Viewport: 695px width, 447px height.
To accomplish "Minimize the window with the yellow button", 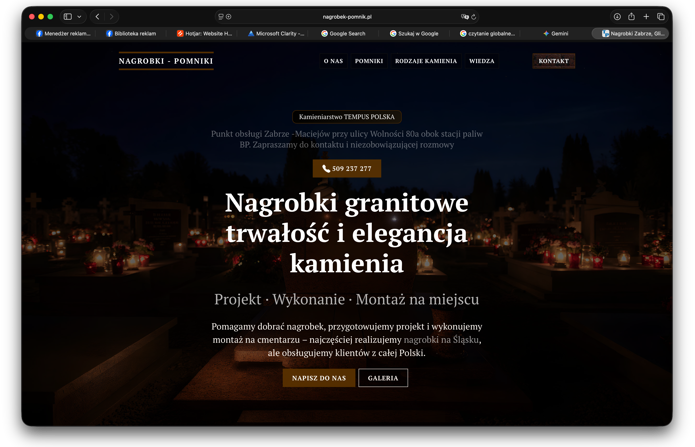I will [41, 17].
